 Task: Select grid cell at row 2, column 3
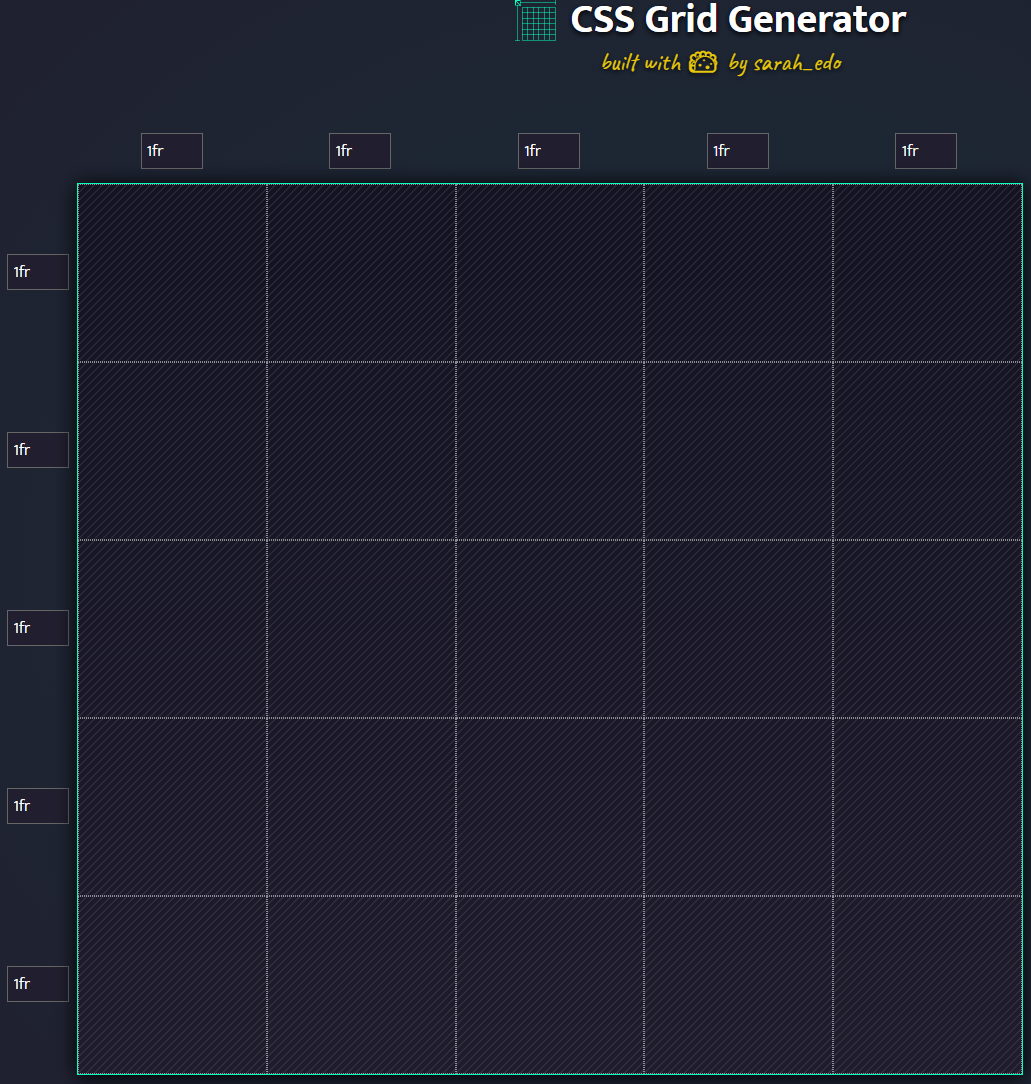point(550,451)
